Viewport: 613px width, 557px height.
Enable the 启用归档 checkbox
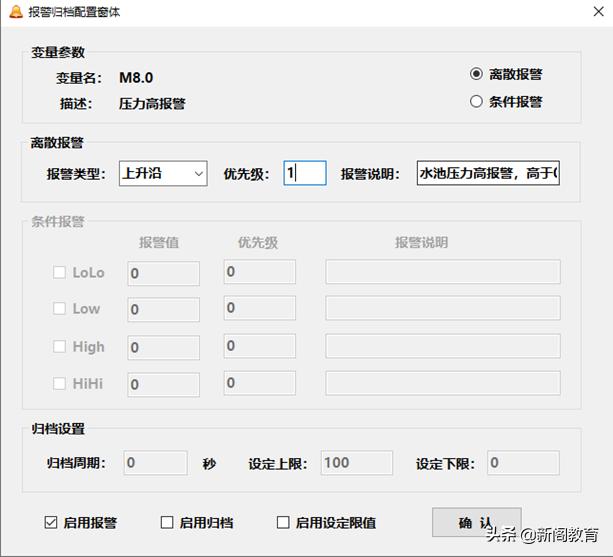coord(167,522)
